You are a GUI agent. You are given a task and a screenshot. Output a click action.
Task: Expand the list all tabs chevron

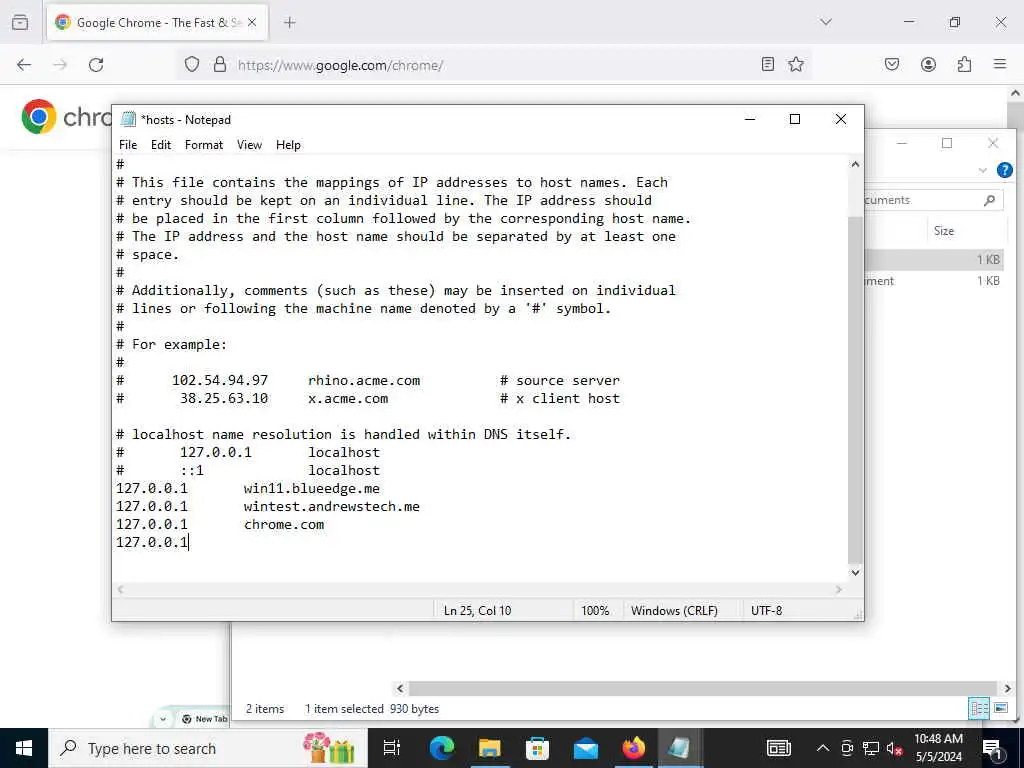tap(826, 22)
